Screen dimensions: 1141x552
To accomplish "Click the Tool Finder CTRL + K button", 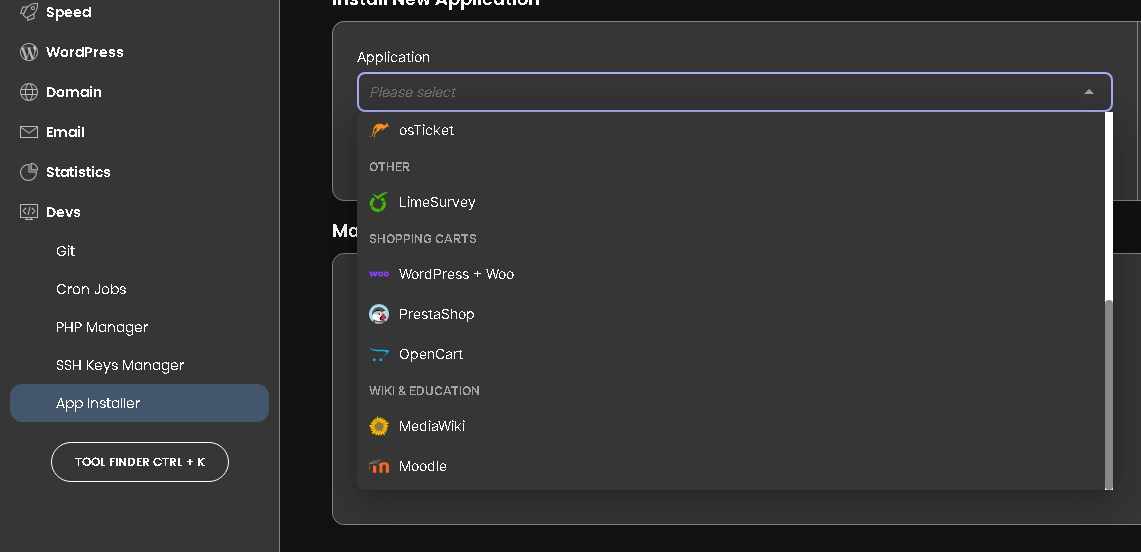I will click(x=140, y=462).
